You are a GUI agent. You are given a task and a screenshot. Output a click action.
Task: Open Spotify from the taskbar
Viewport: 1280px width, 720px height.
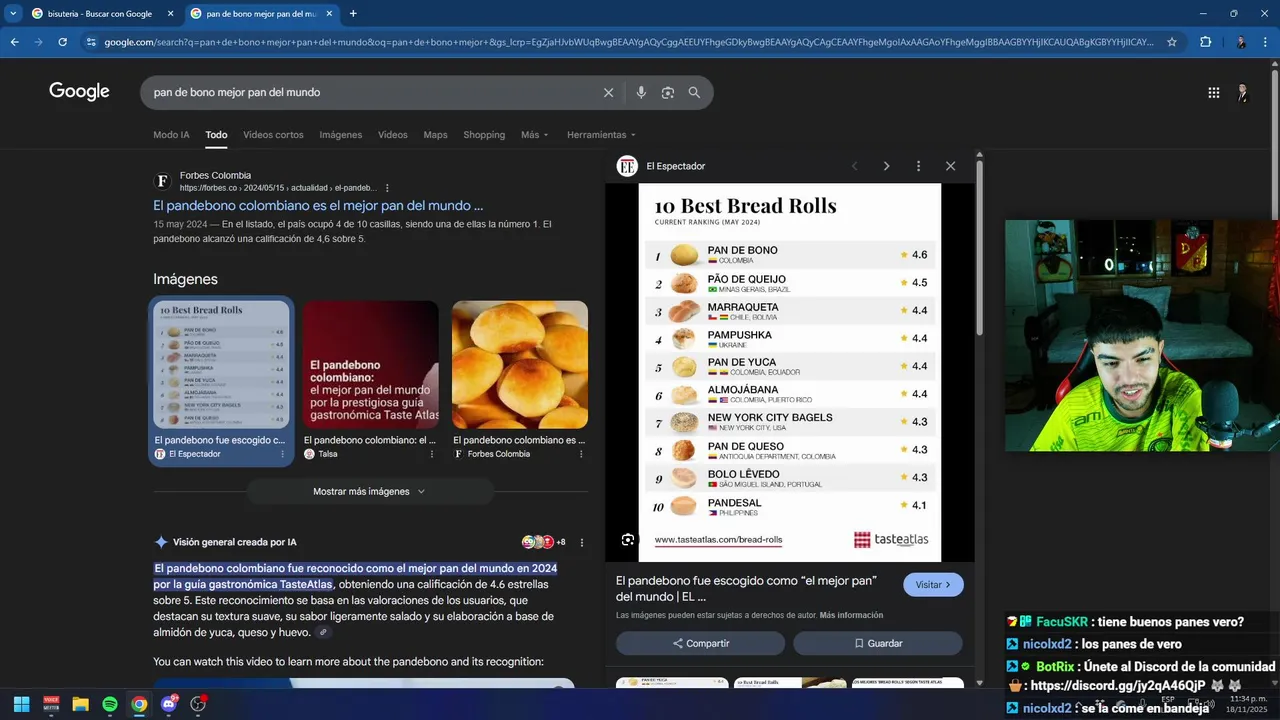click(x=110, y=704)
